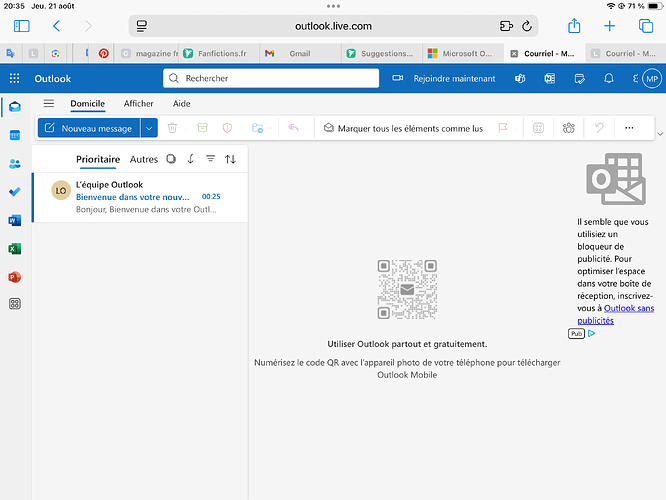
Task: Toggle the select-all messages checkbox icon
Action: coord(171,159)
